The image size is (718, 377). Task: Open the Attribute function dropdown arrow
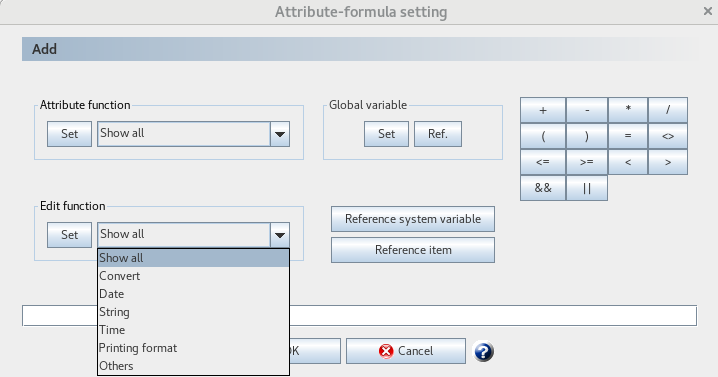[x=280, y=134]
